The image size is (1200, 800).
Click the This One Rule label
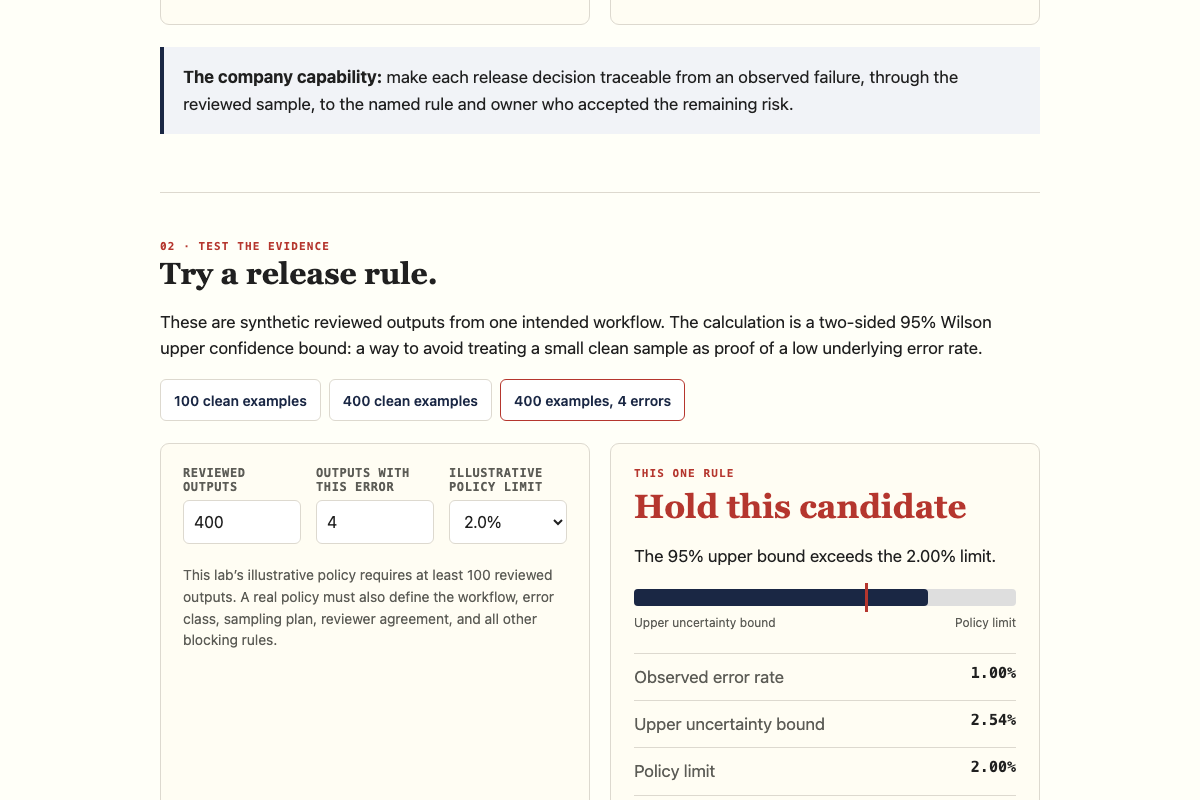click(x=684, y=473)
